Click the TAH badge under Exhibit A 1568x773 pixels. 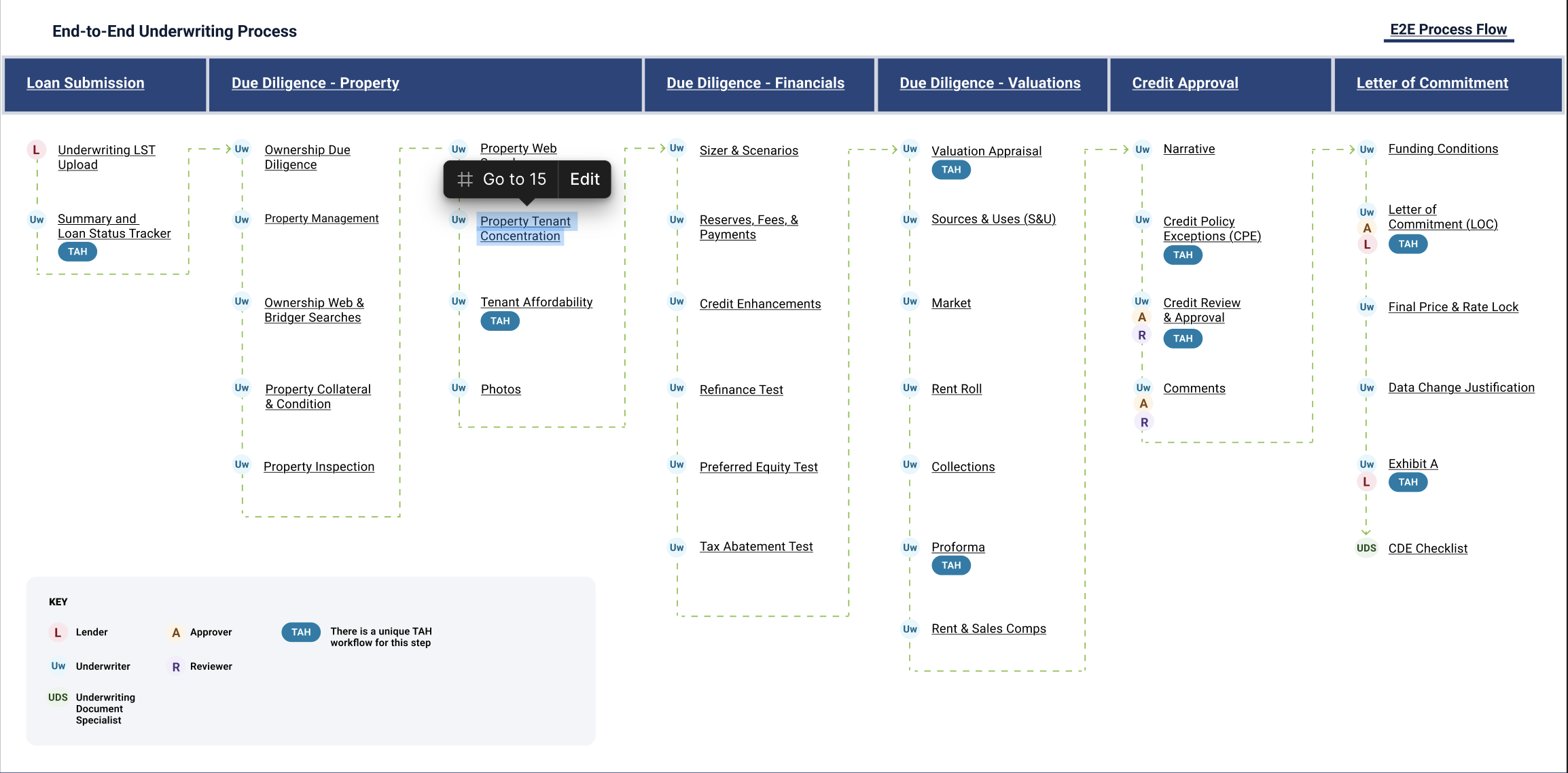click(x=1408, y=482)
